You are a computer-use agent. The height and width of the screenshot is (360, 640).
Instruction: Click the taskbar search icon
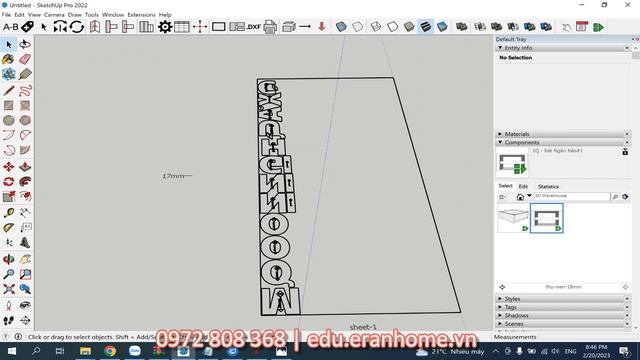click(x=36, y=351)
